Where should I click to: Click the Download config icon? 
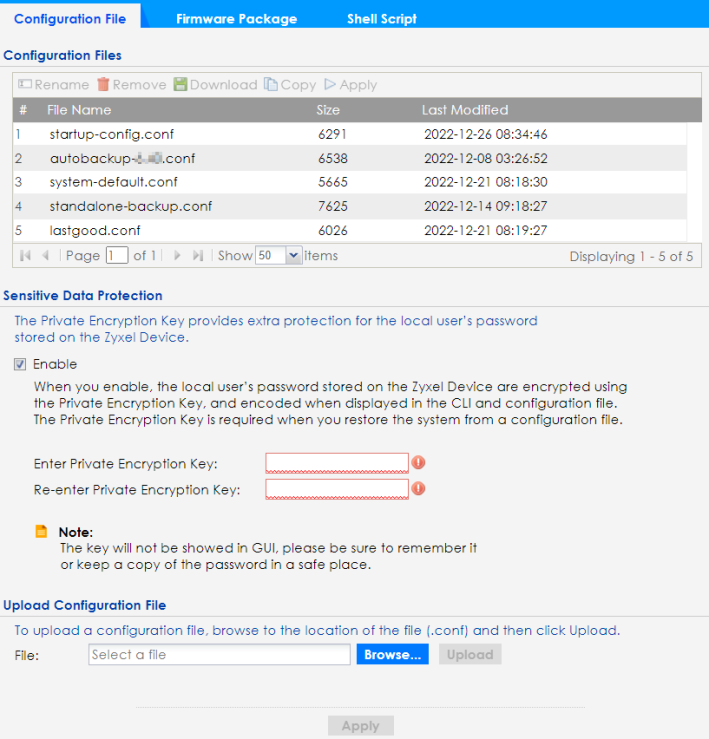180,85
